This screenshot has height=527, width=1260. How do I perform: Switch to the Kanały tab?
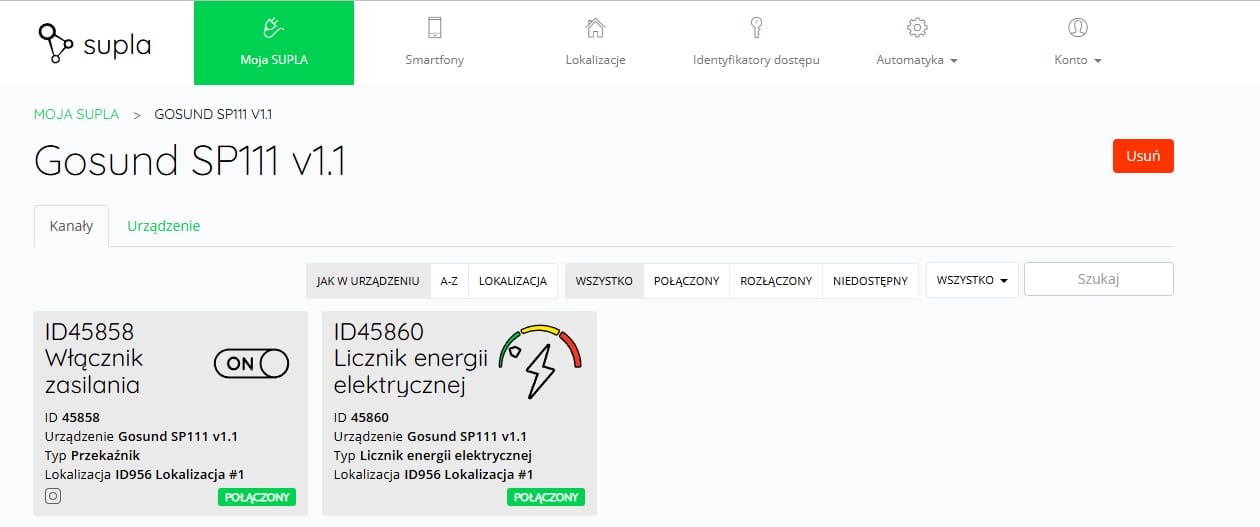(71, 226)
